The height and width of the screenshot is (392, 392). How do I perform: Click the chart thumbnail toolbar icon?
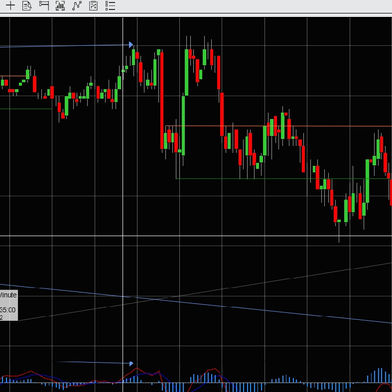coord(94,6)
